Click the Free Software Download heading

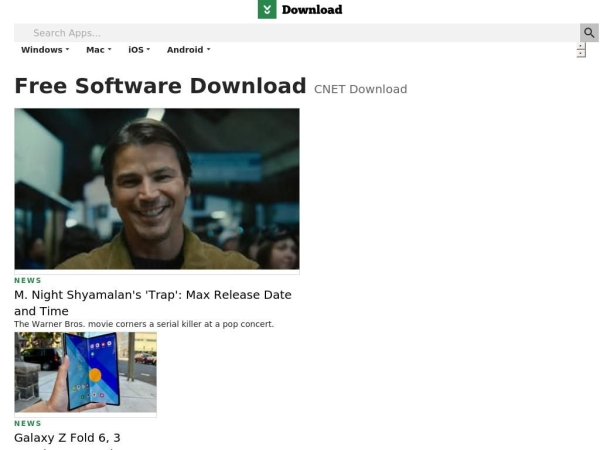coord(160,86)
